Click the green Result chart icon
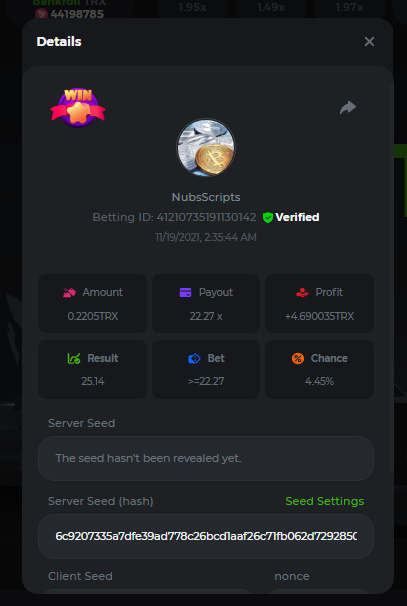 click(x=74, y=359)
